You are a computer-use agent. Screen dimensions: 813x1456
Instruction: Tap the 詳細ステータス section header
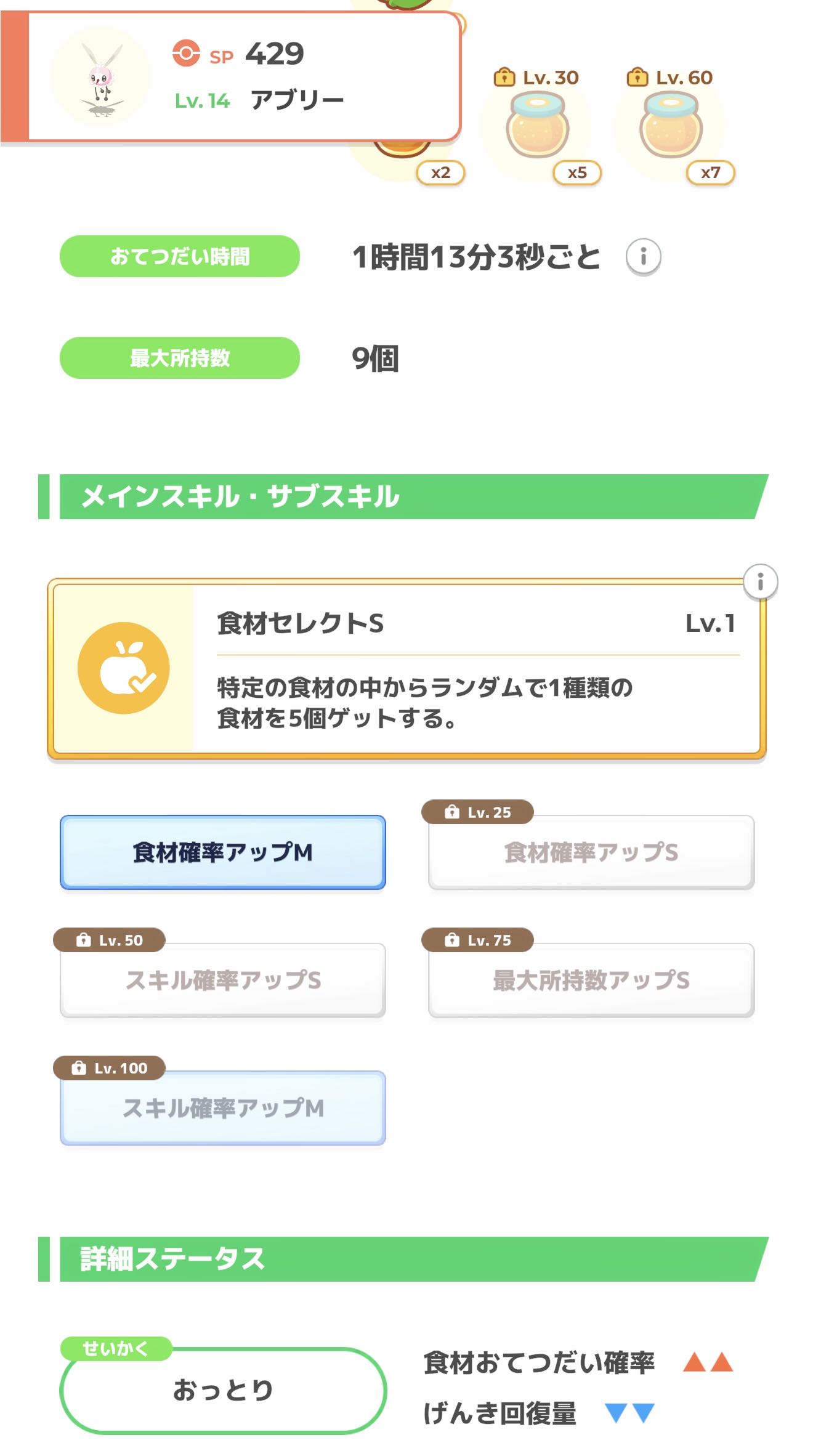coord(403,1259)
